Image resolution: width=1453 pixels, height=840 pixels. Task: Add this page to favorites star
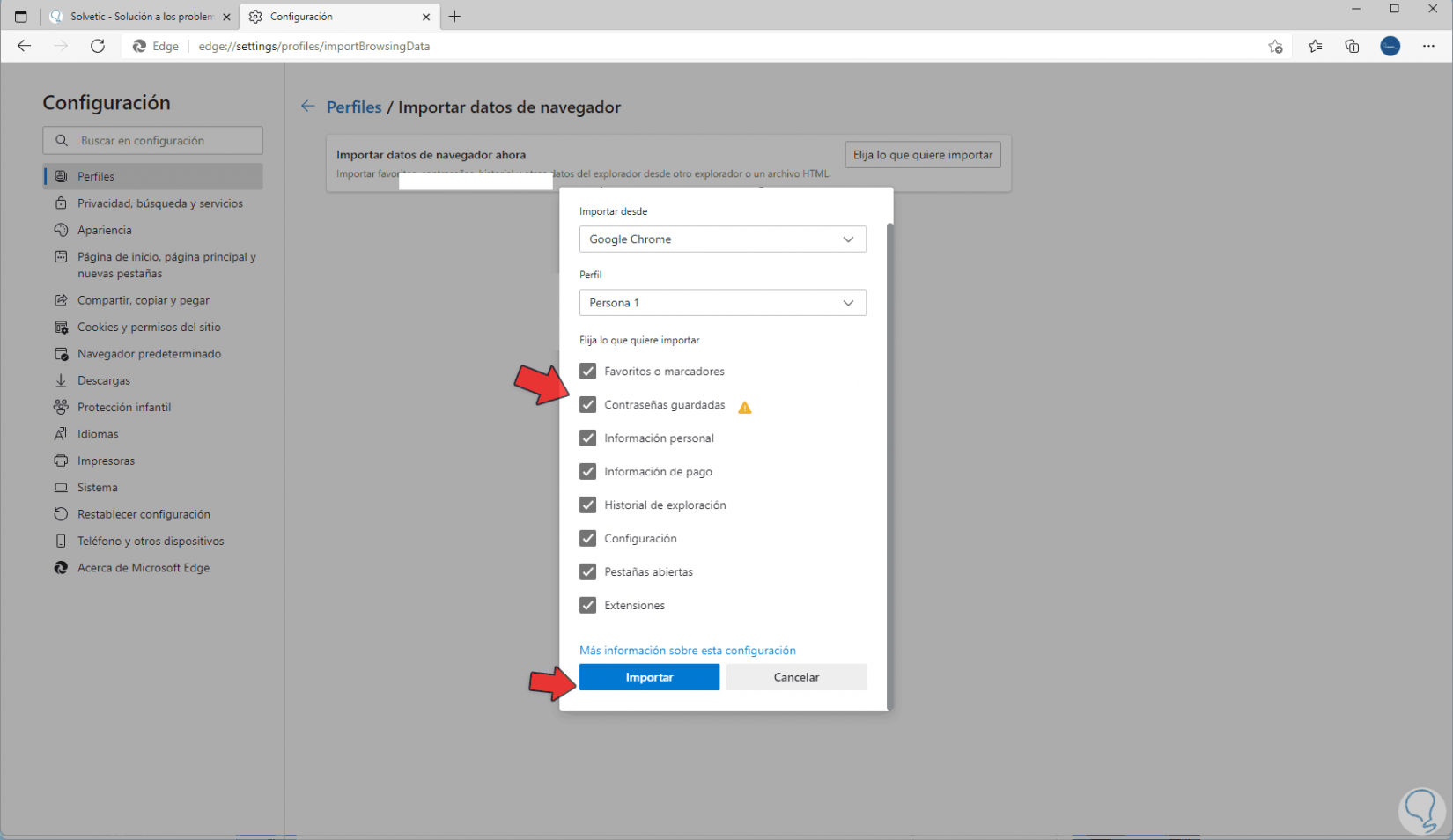(1275, 47)
